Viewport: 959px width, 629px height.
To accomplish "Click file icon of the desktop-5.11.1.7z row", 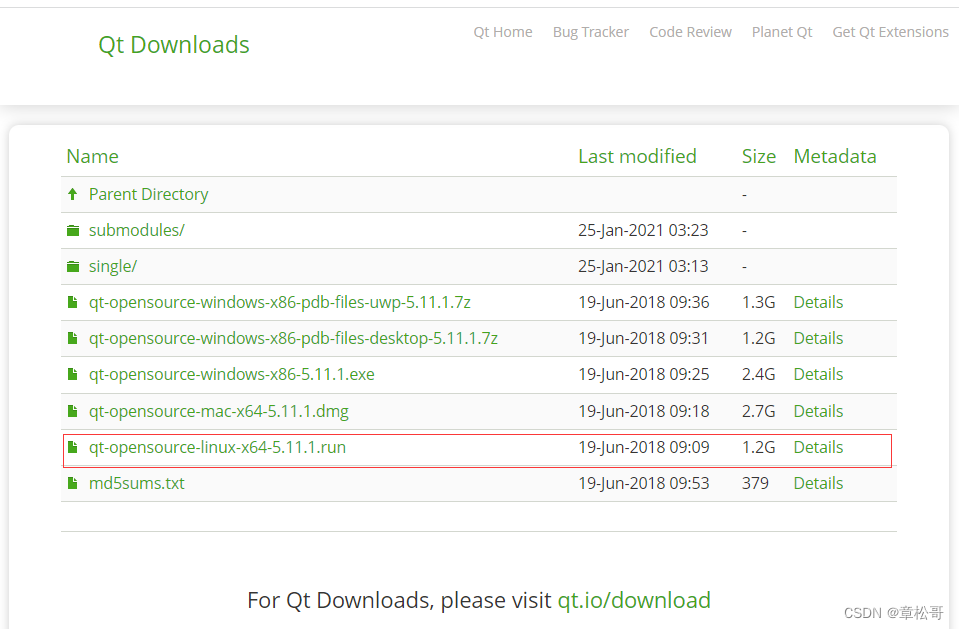I will click(73, 338).
